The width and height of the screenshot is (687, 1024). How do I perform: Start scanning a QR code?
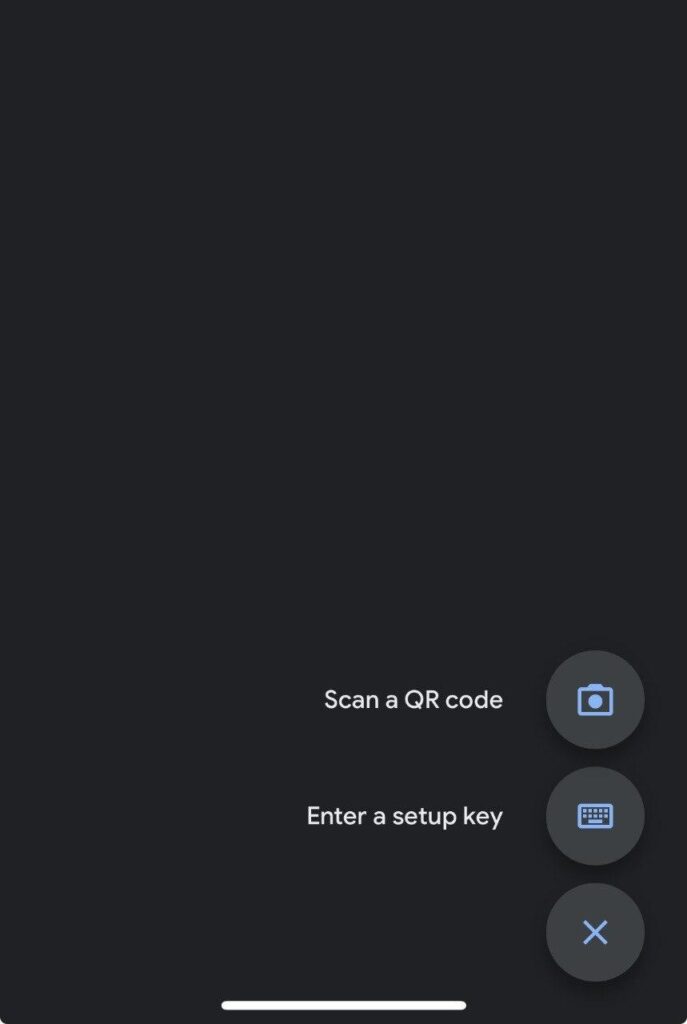click(x=595, y=700)
